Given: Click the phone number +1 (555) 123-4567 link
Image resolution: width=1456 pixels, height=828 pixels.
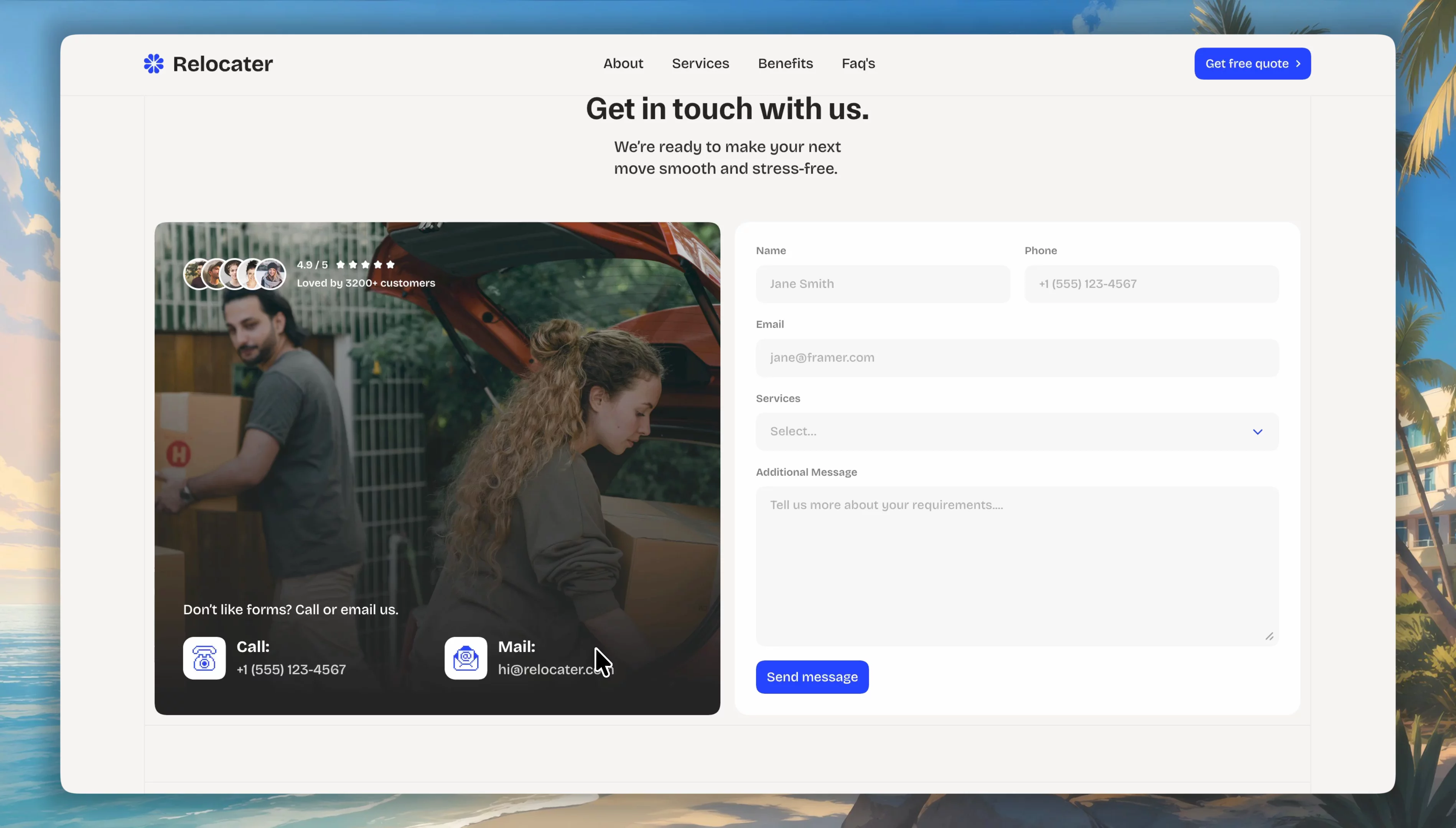Looking at the screenshot, I should coord(291,669).
